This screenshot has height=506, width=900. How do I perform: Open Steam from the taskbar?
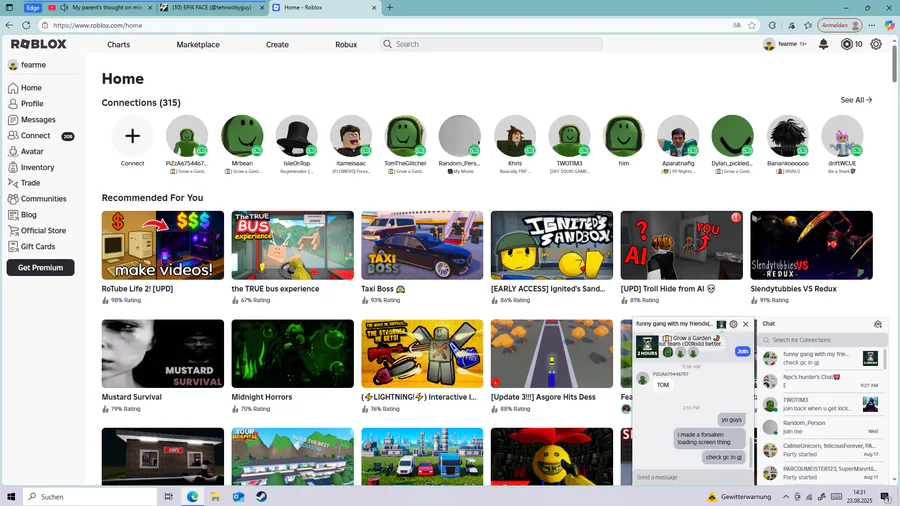261,496
